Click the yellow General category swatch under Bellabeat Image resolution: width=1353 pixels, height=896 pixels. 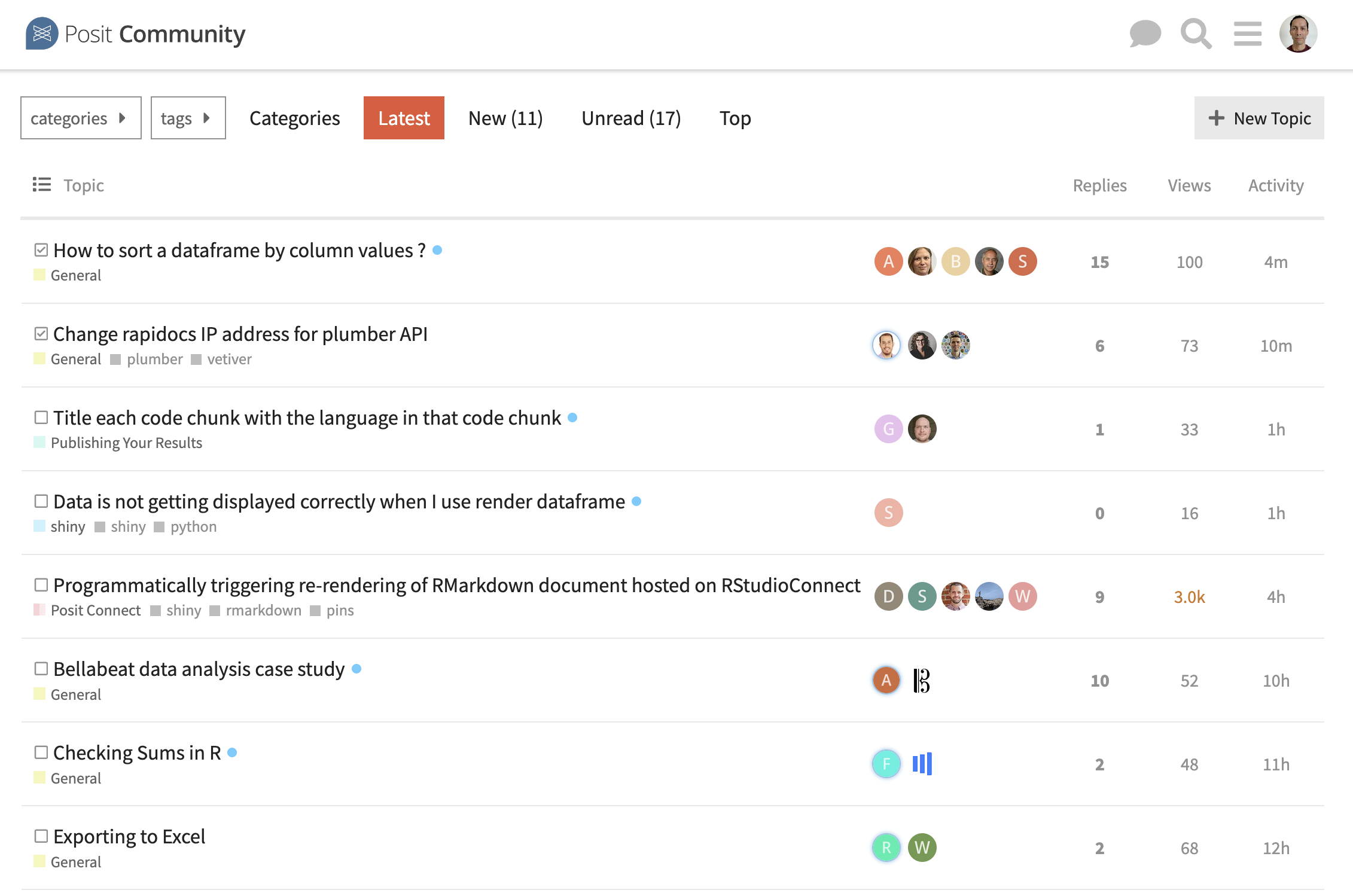[x=39, y=694]
